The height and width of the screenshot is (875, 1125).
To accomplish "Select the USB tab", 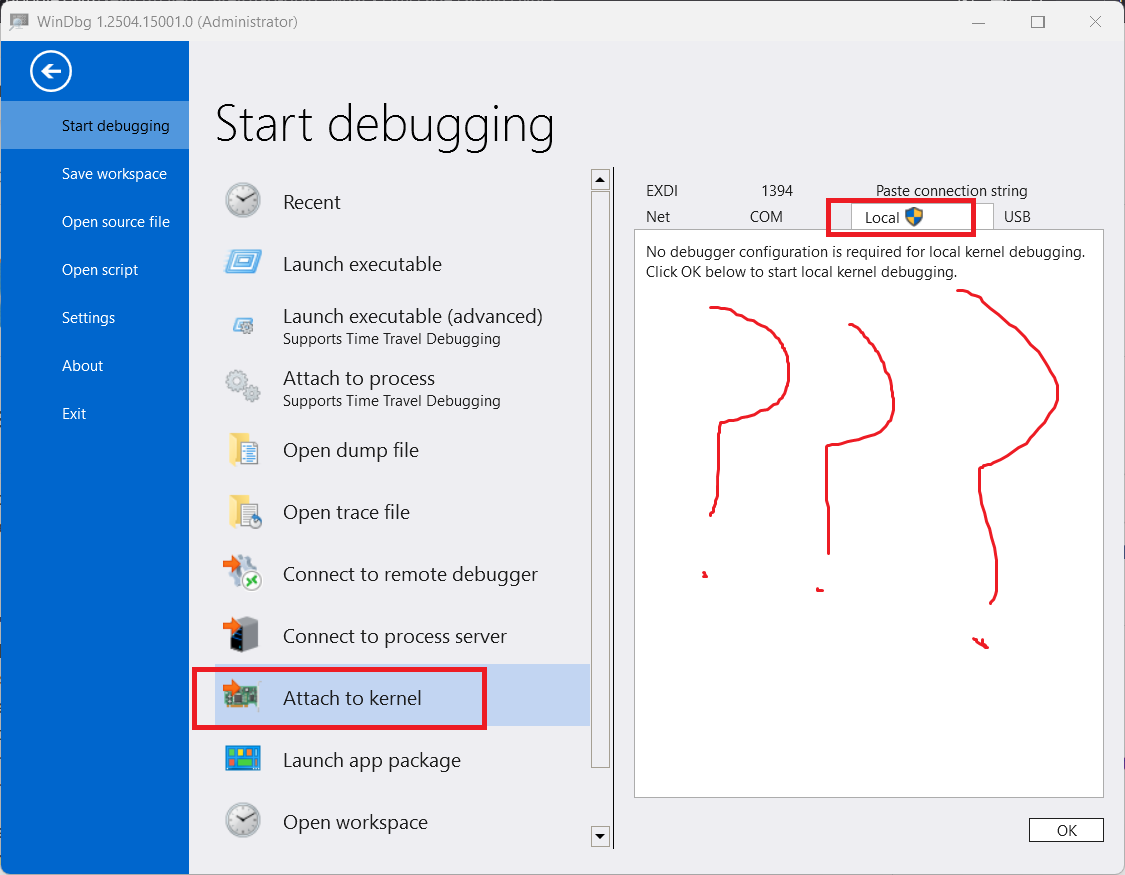I will click(x=1017, y=217).
